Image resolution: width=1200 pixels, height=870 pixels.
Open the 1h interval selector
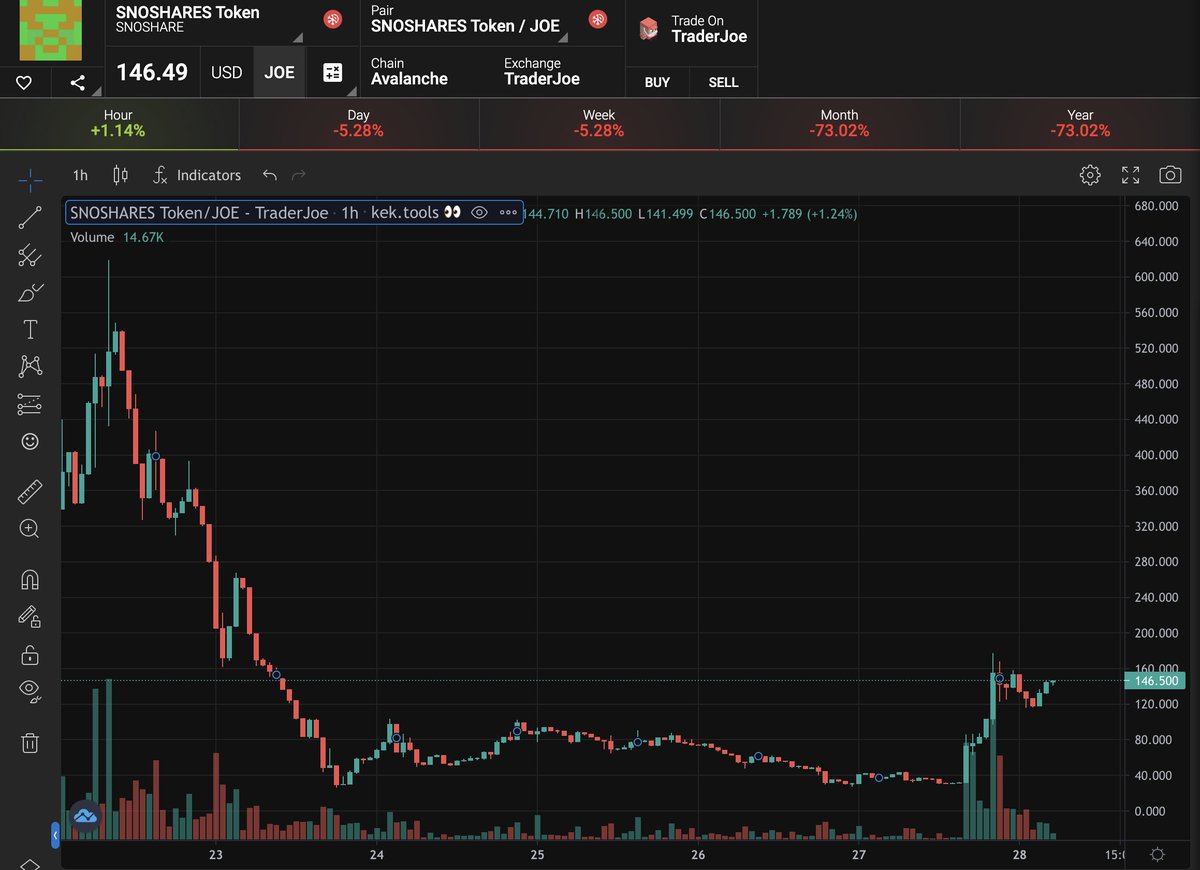point(79,174)
